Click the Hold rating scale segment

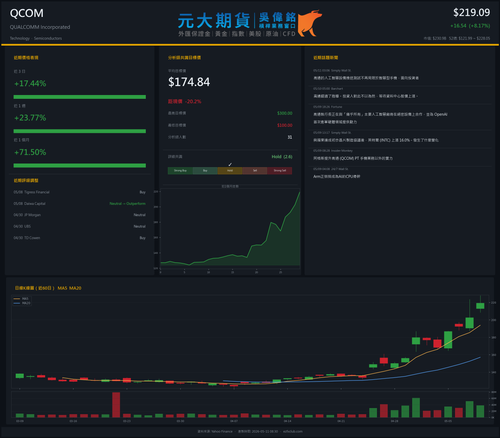pos(230,171)
